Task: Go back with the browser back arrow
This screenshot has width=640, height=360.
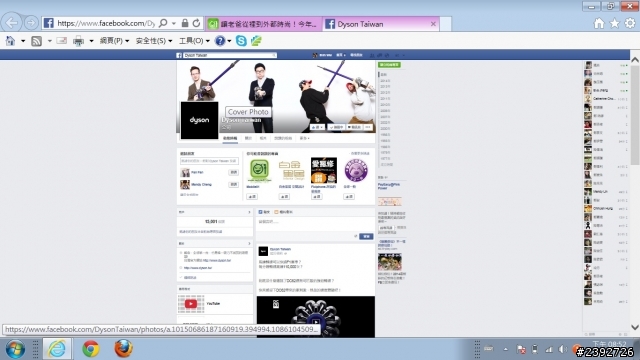Action: click(11, 23)
